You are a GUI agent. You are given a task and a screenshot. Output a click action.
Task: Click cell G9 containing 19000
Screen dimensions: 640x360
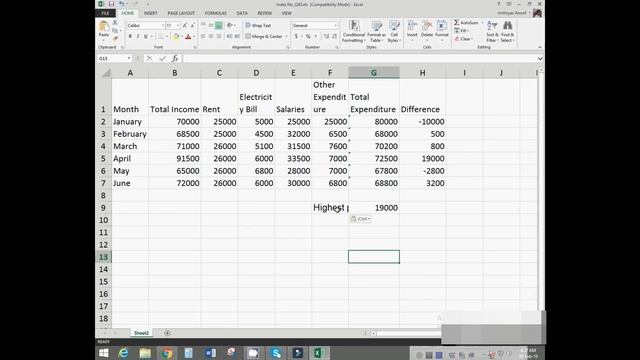point(374,207)
